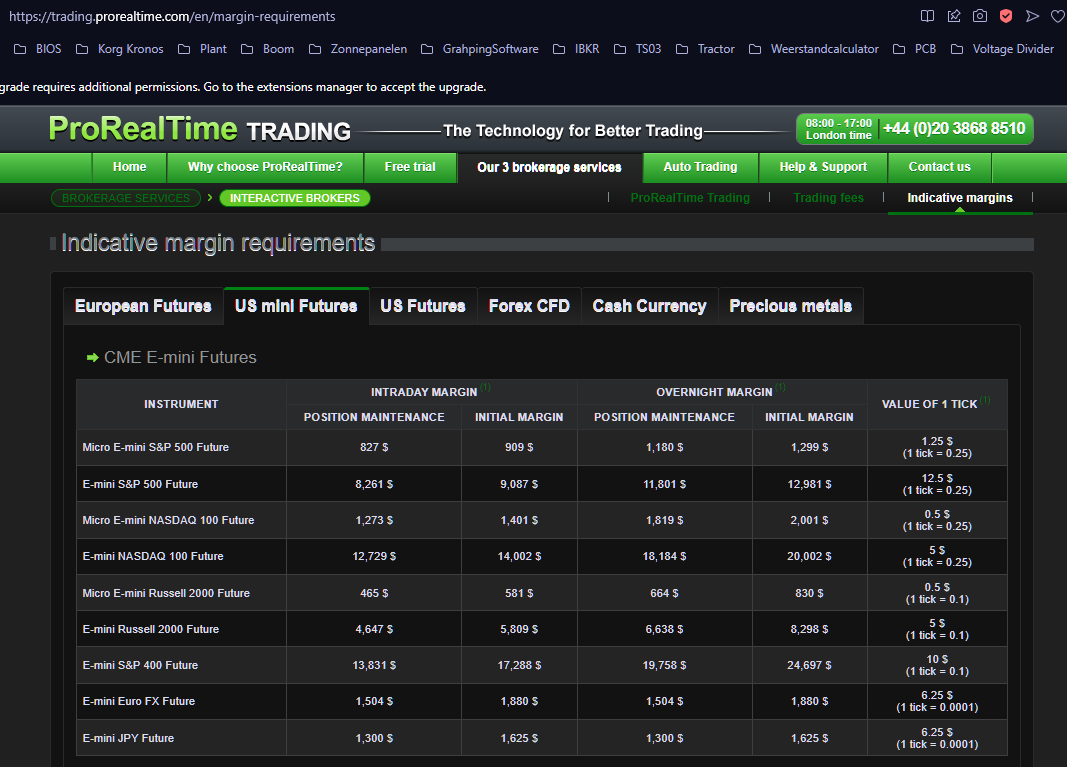This screenshot has height=767, width=1067.
Task: Click the 19,758 $ overnight maintenance value
Action: coord(664,665)
